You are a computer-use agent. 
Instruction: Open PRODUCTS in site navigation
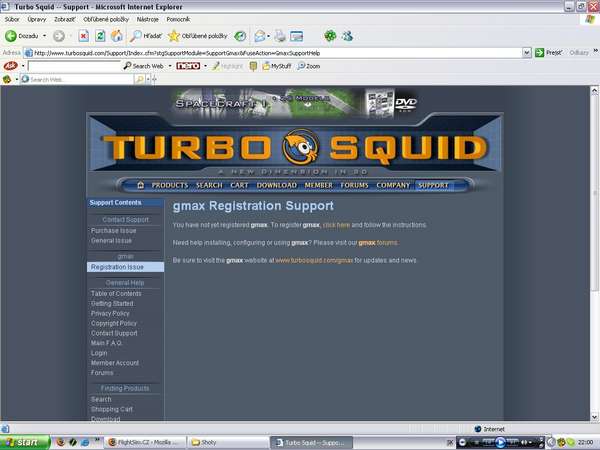click(x=170, y=185)
